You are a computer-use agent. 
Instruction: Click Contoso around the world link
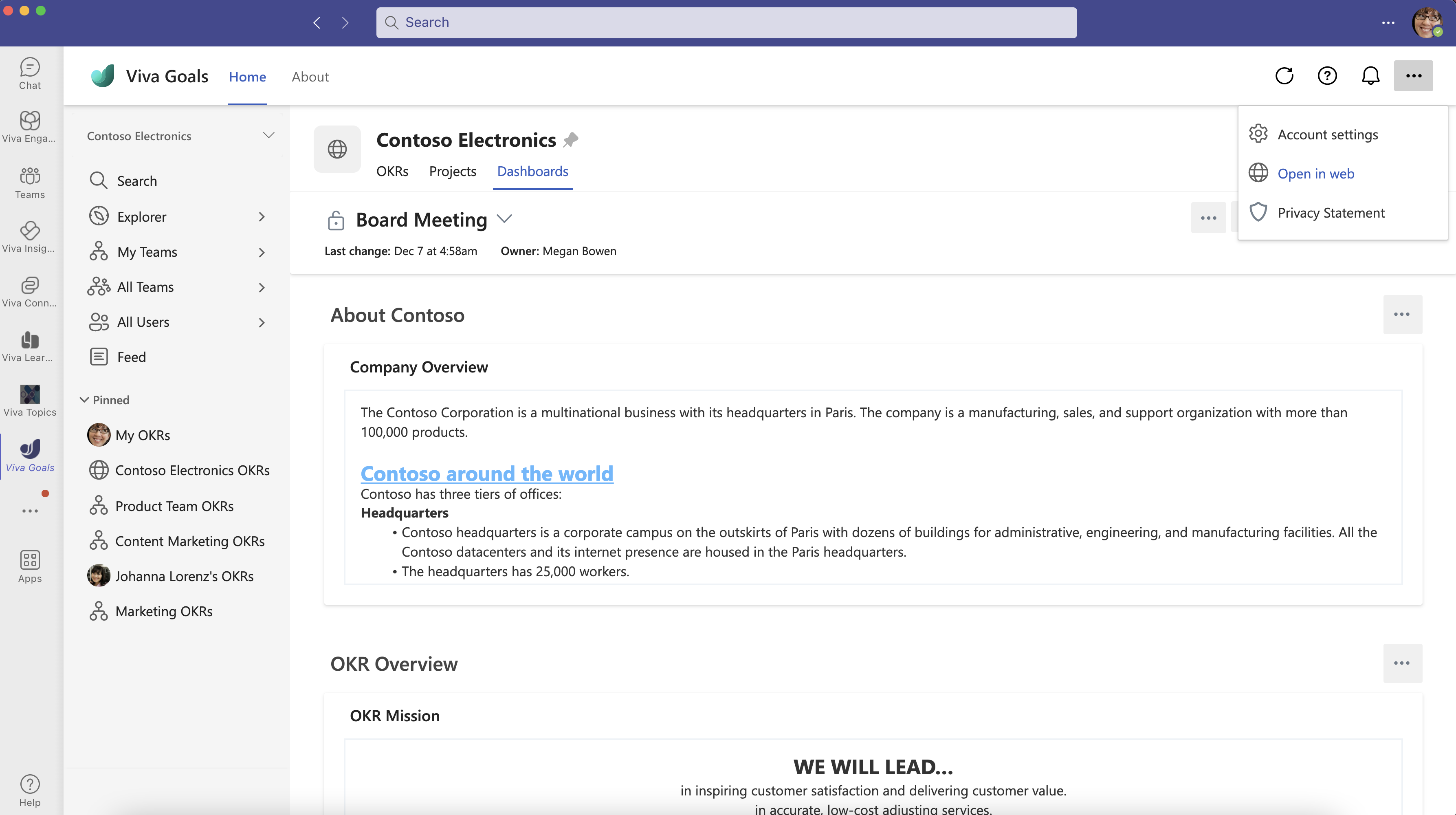point(487,472)
